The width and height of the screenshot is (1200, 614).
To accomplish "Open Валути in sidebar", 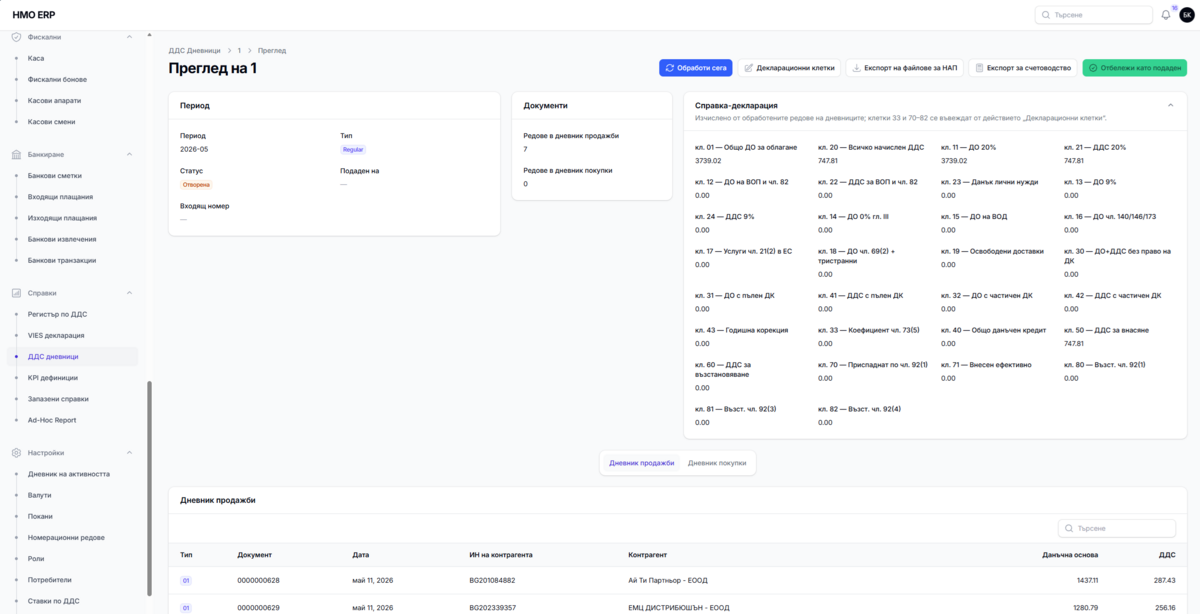I will [73, 495].
